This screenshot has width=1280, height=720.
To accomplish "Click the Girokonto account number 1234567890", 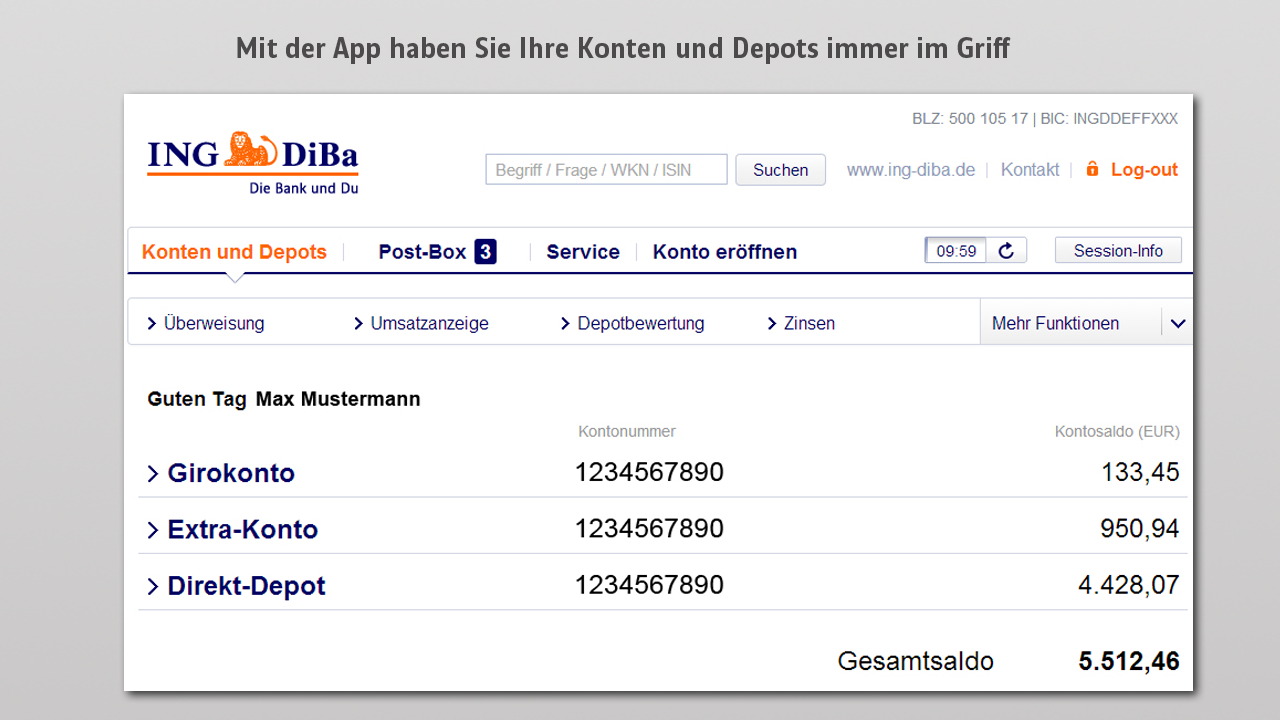I will [649, 472].
